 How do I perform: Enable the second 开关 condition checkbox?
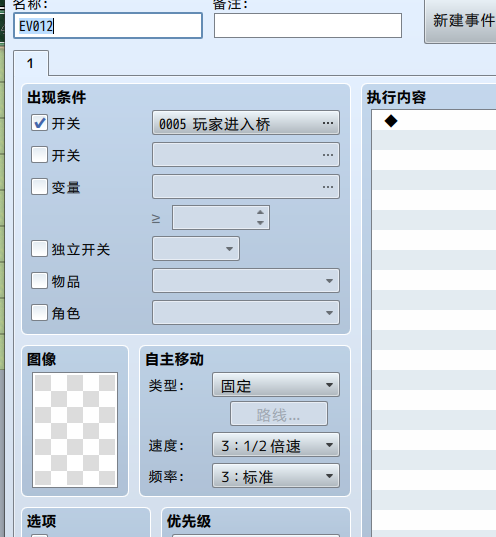[x=39, y=155]
